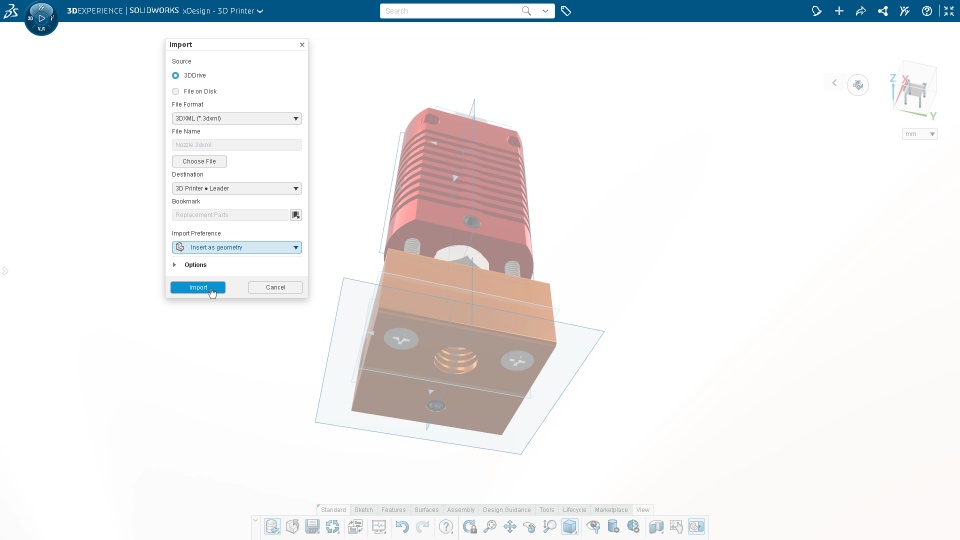This screenshot has width=960, height=540.
Task: Open the search options dropdown arrow
Action: 545,11
